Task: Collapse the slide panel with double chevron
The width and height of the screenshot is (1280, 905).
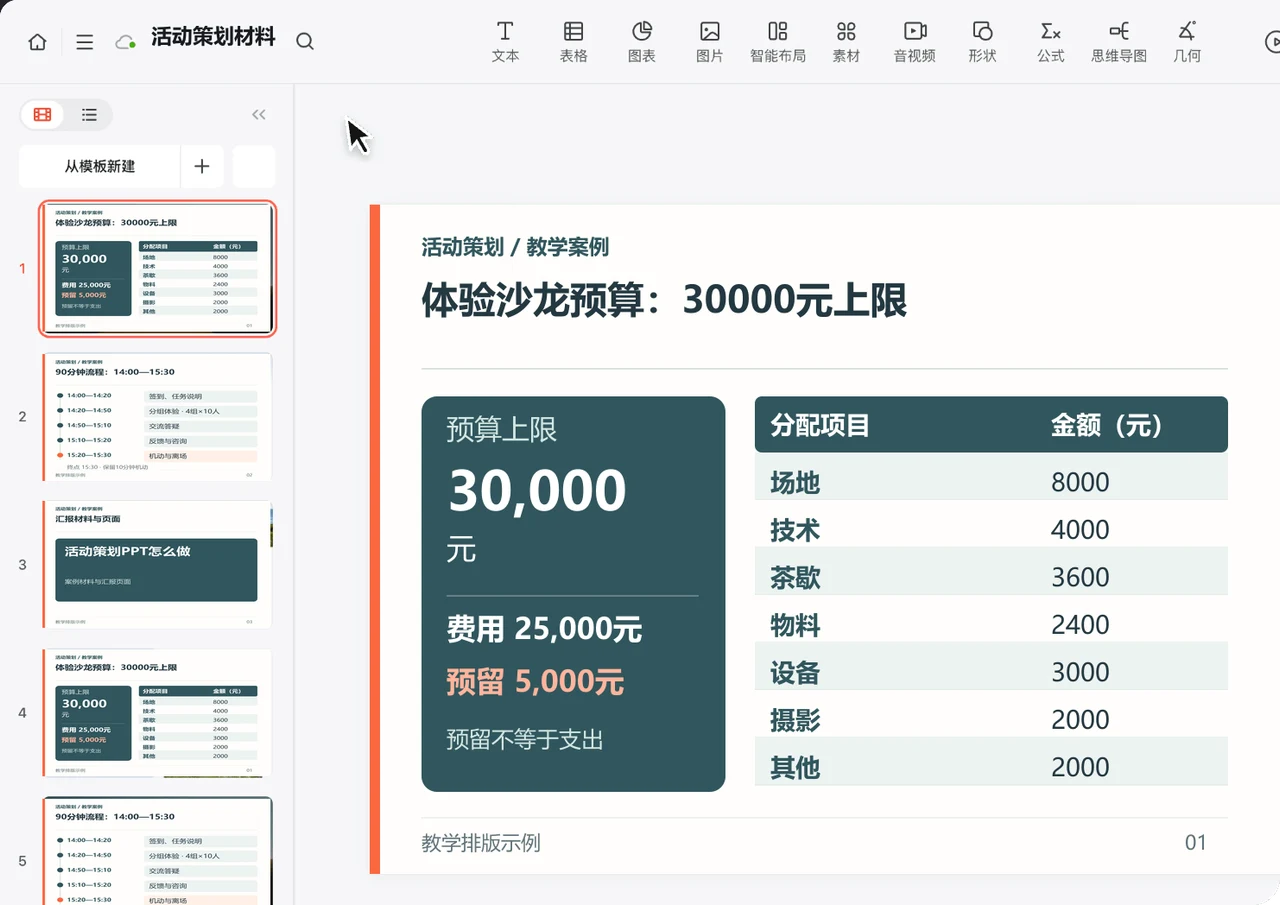Action: (259, 115)
